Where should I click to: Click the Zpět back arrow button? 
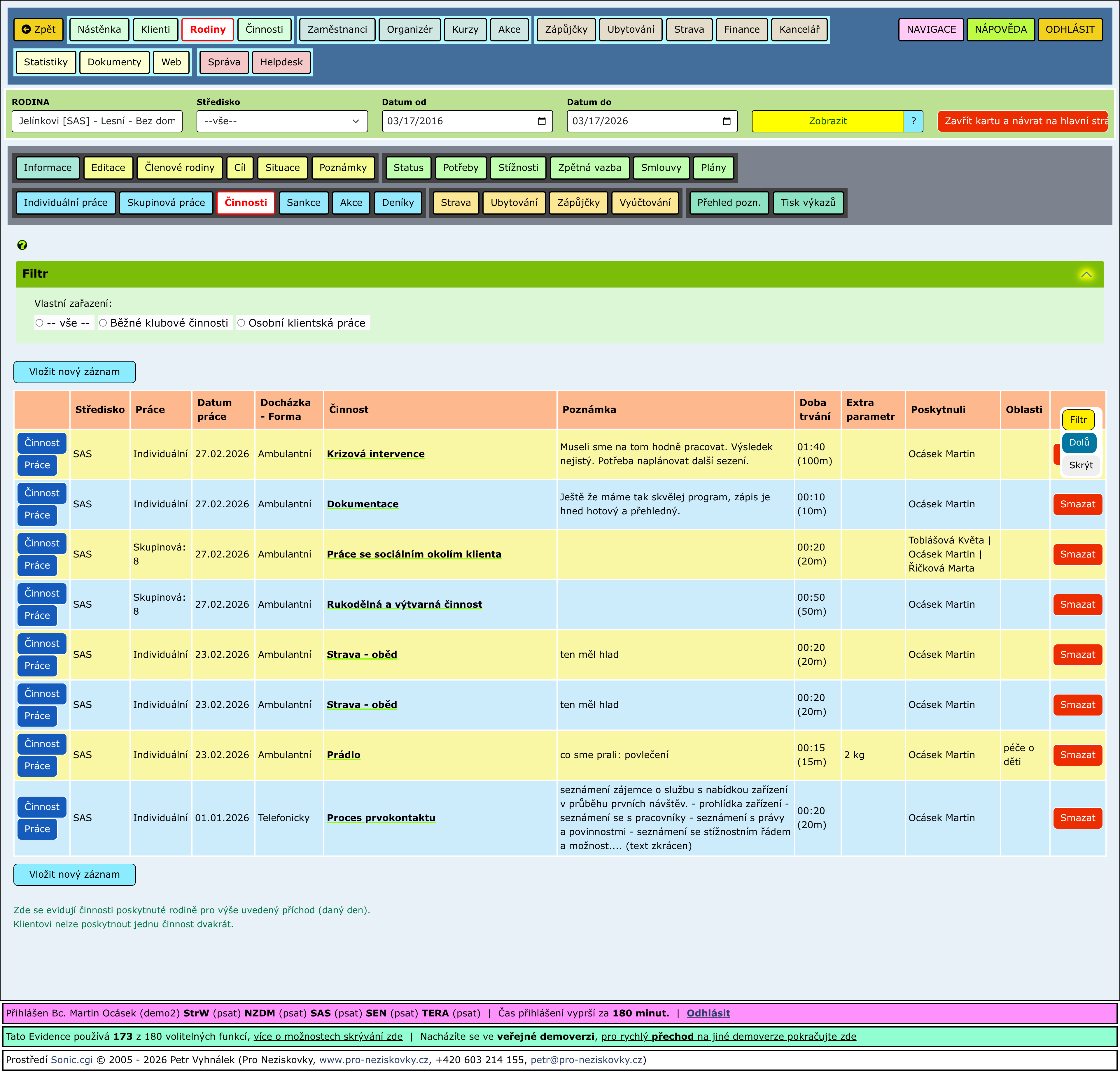pos(38,30)
